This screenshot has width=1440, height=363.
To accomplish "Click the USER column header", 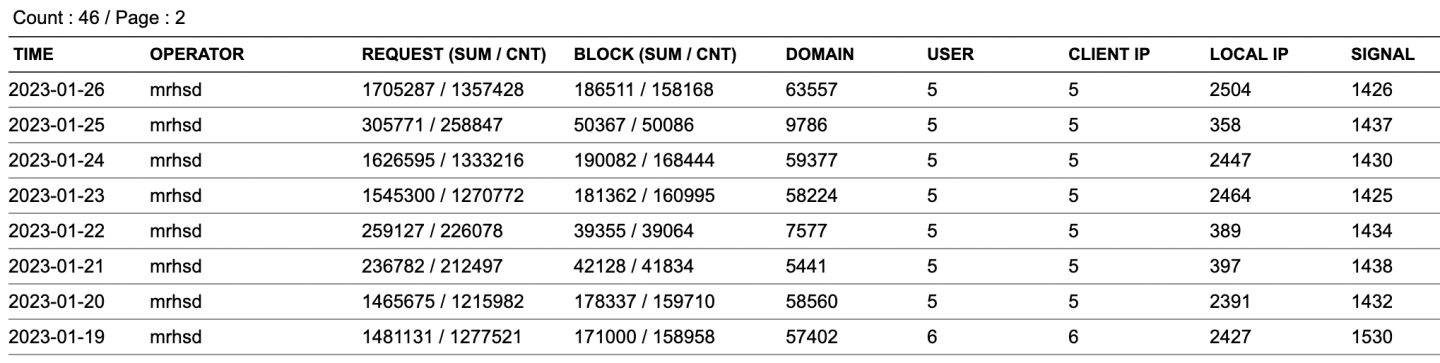I will click(950, 57).
